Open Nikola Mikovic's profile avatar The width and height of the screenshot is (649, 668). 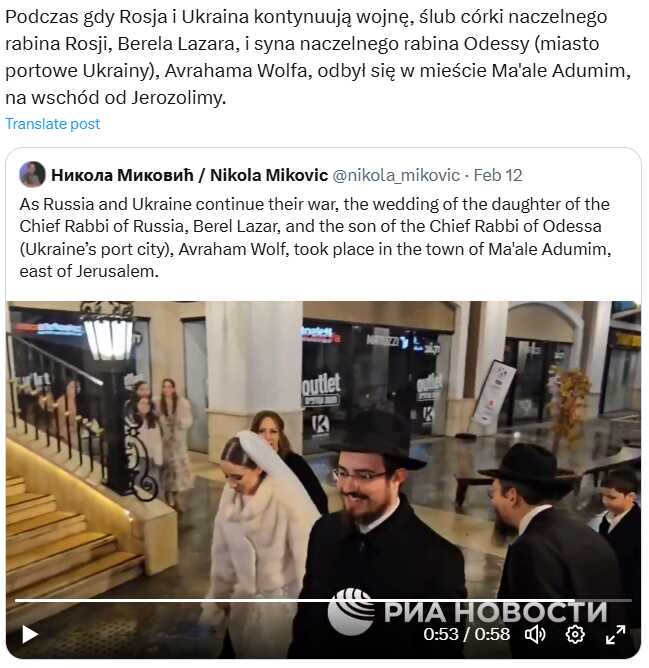(32, 174)
